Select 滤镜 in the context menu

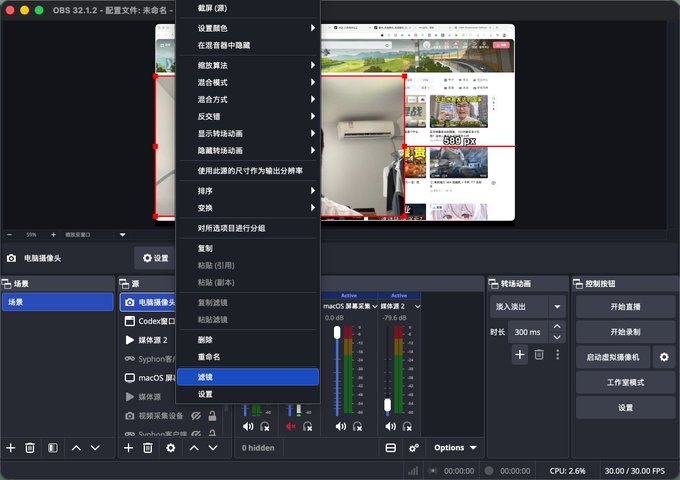248,377
